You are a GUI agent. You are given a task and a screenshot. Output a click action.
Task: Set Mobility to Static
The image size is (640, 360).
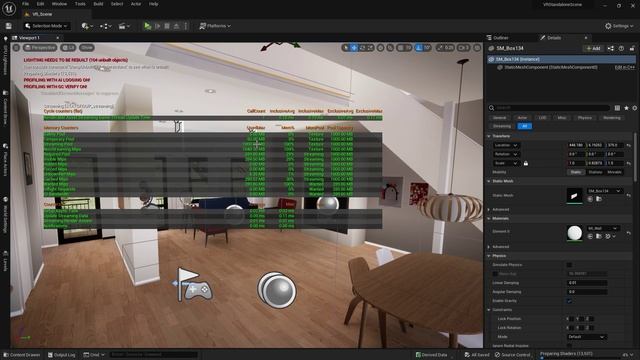[576, 172]
